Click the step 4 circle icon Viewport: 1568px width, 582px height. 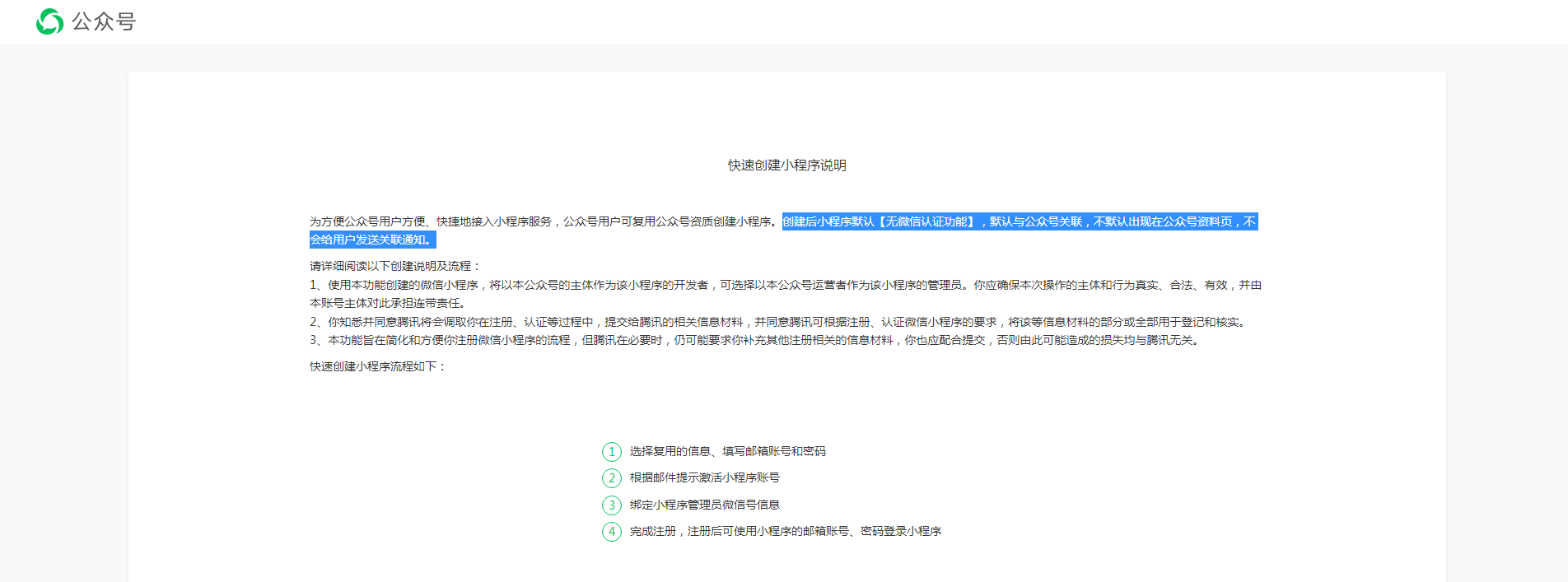(612, 532)
